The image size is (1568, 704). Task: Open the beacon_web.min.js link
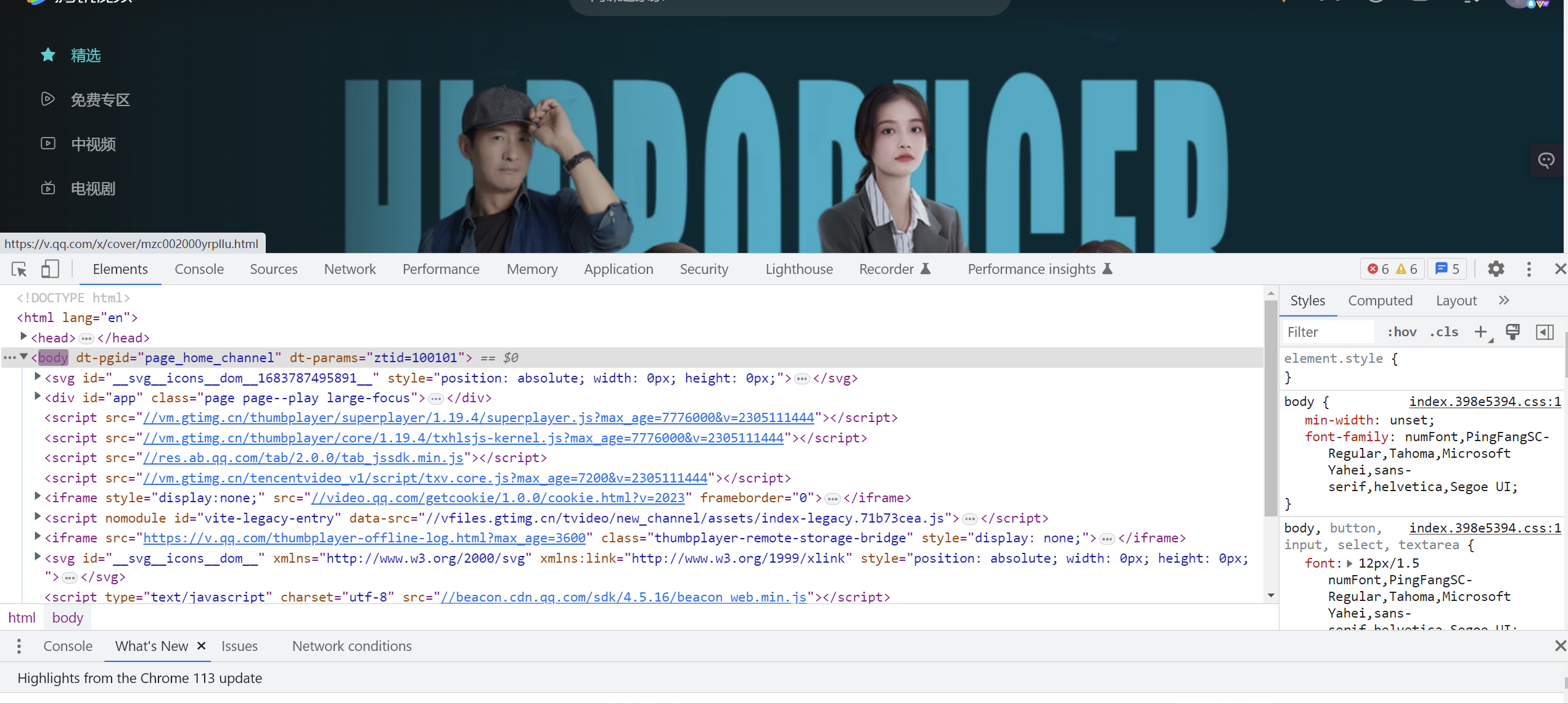tap(623, 597)
